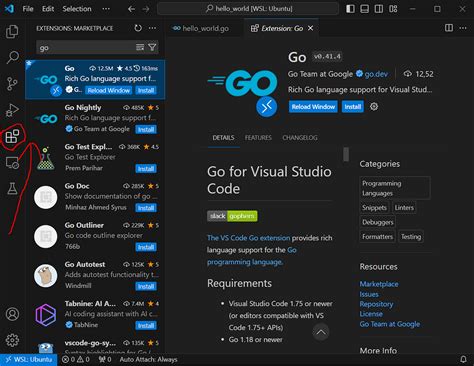Show errors and warnings problems count
Screen dimensions: 474x366
coord(76,359)
